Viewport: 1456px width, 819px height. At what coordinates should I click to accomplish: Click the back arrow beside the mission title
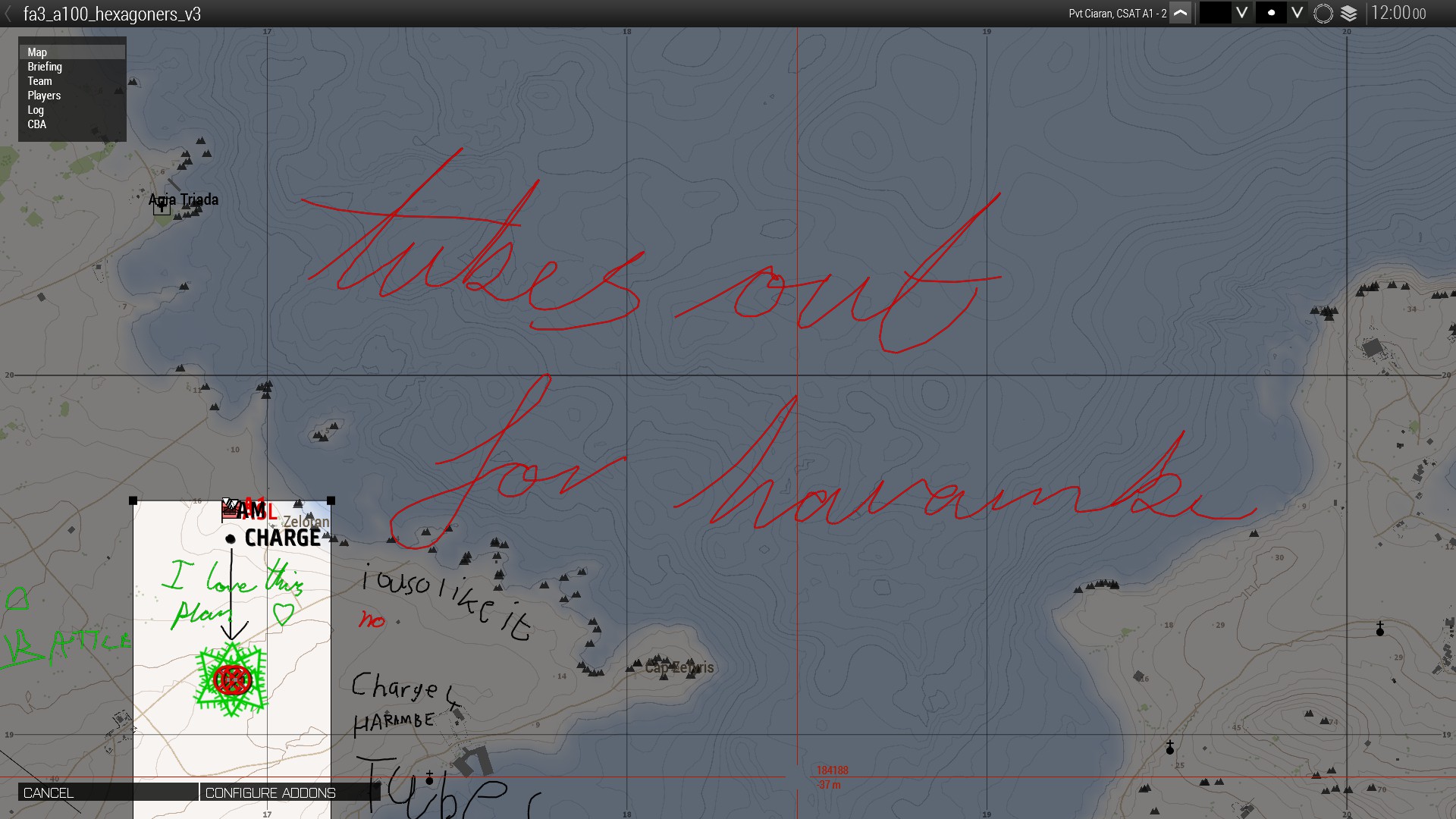[x=9, y=14]
